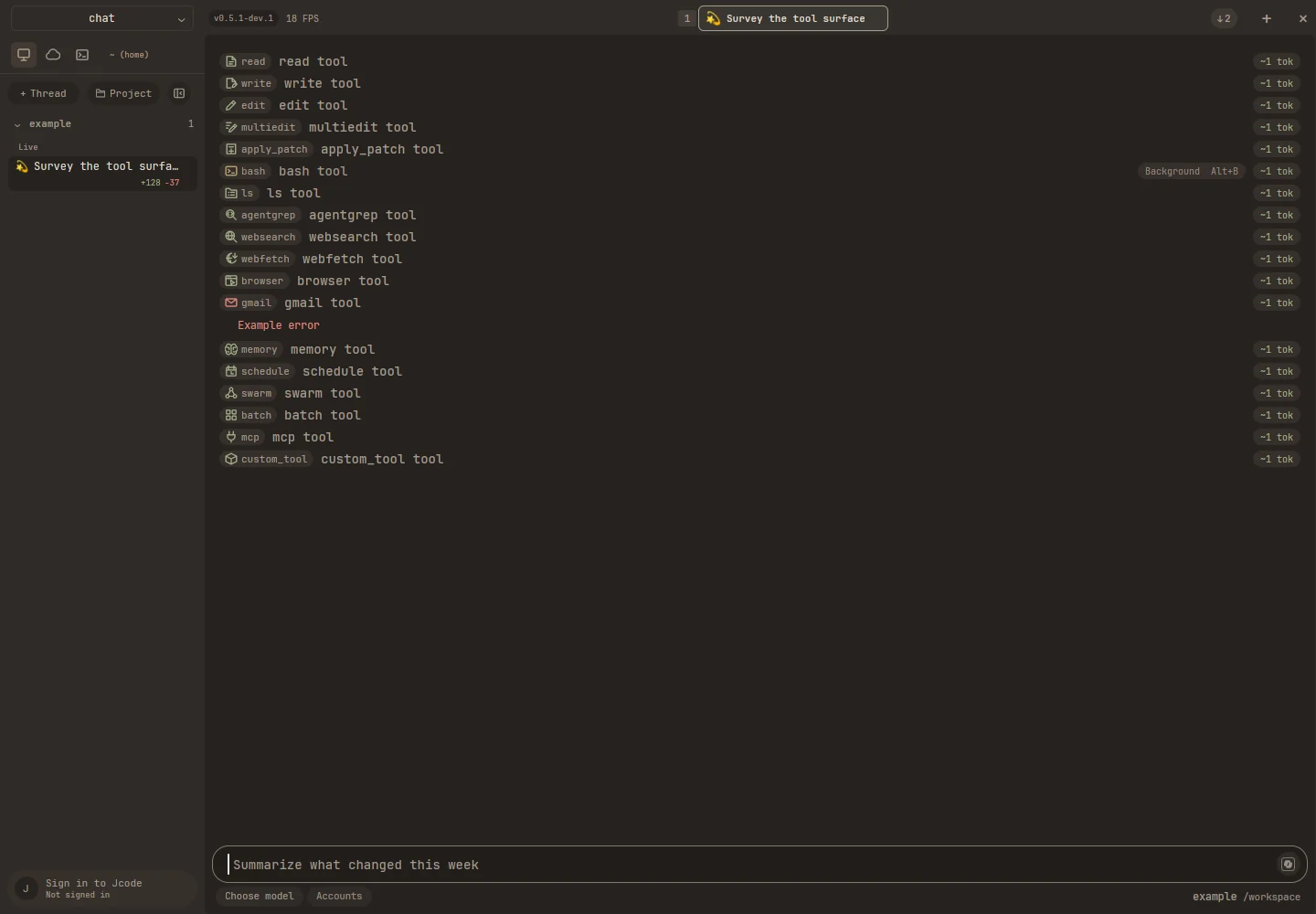
Task: Open the terminal view icon
Action: (x=82, y=55)
